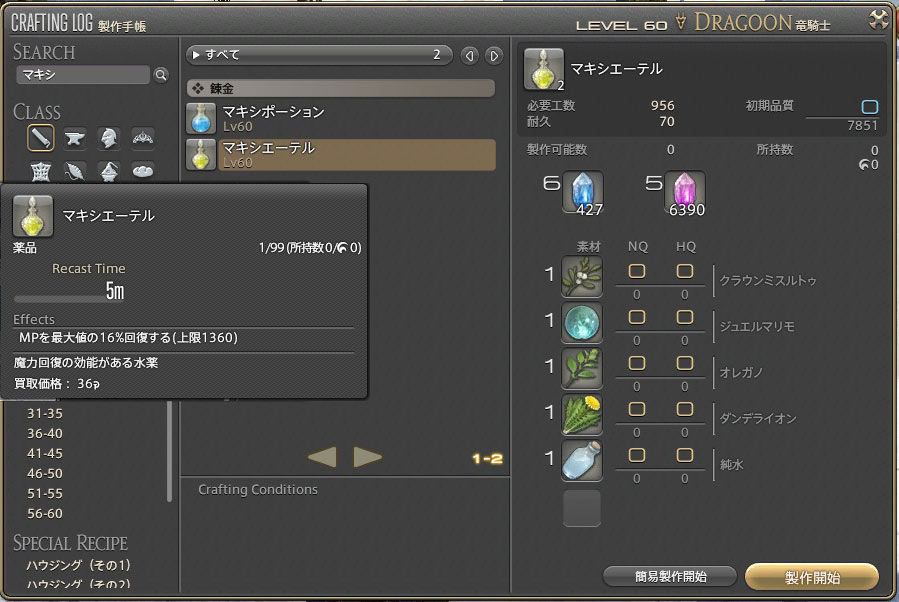Click the 製作開始 synthesize button
This screenshot has height=602, width=899.
click(x=812, y=577)
